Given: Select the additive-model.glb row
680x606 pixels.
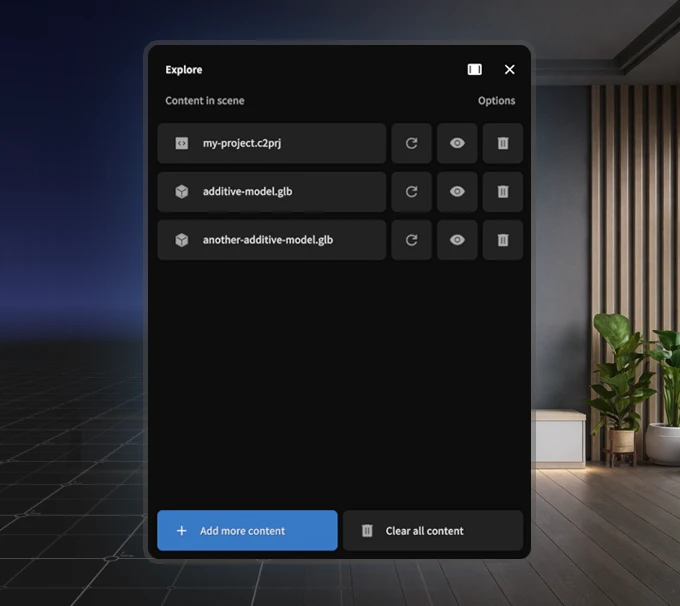Looking at the screenshot, I should (x=271, y=192).
